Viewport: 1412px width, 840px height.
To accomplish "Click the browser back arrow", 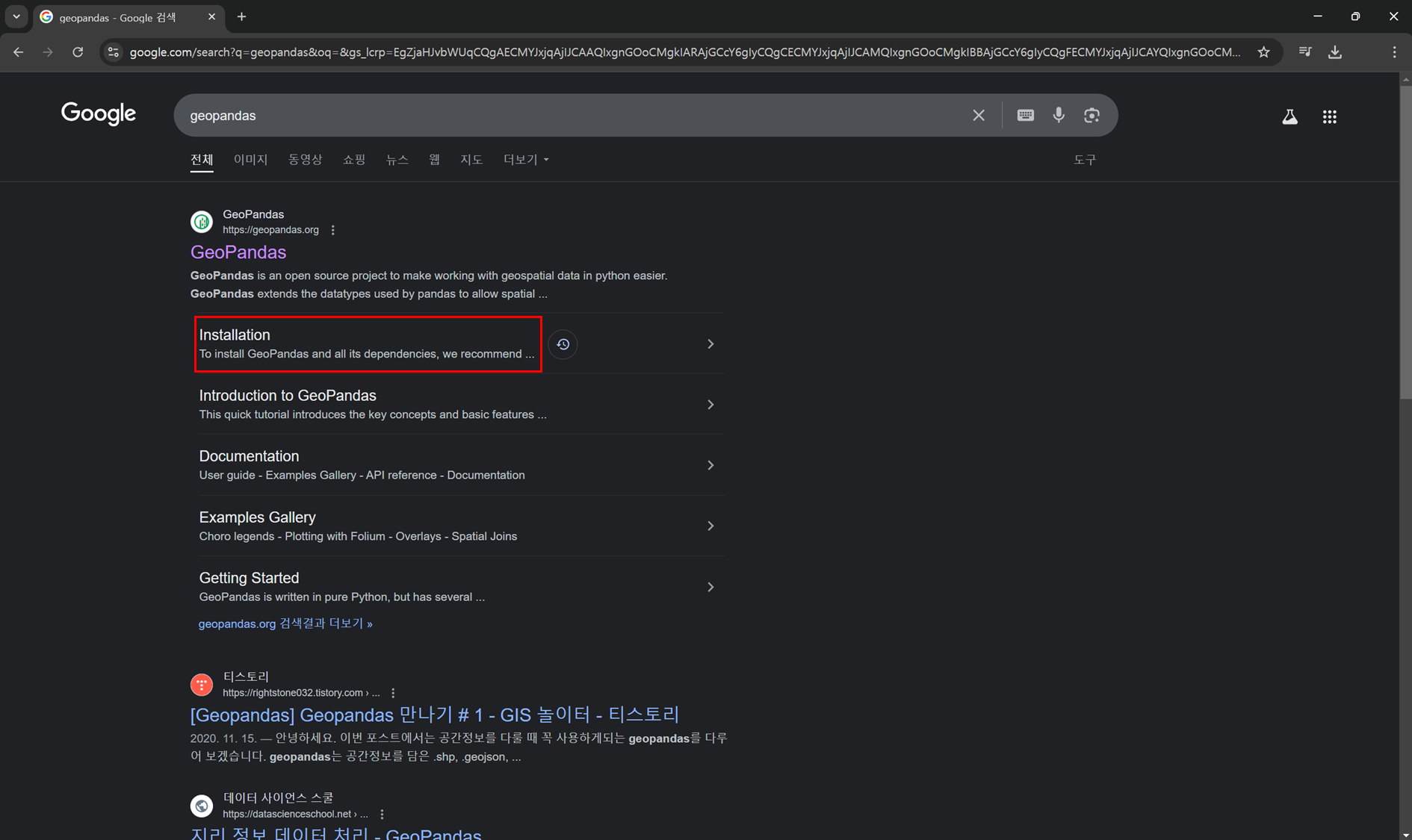I will [18, 52].
